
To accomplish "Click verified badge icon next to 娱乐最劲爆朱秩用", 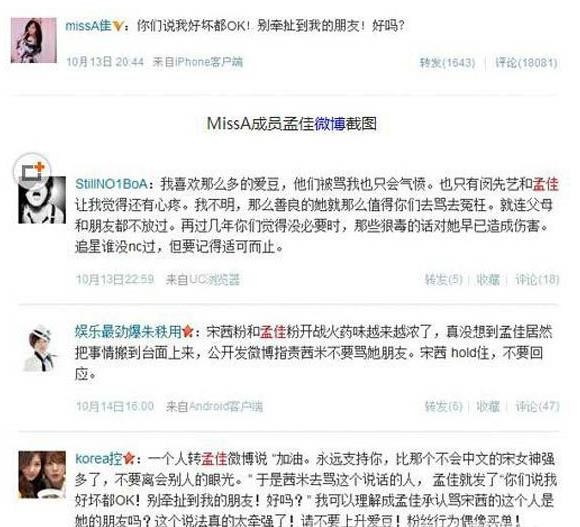I will click(x=188, y=331).
